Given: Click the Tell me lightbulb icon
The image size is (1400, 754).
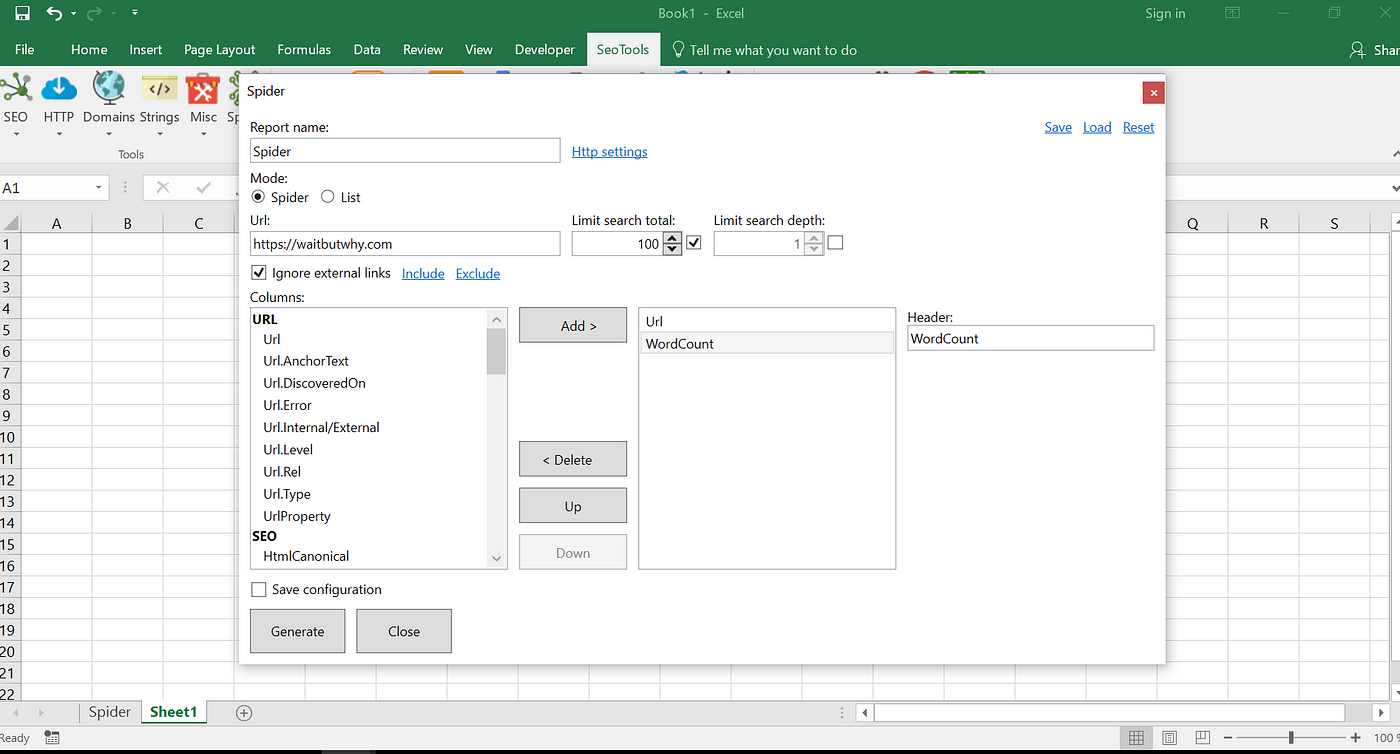Looking at the screenshot, I should coord(678,49).
